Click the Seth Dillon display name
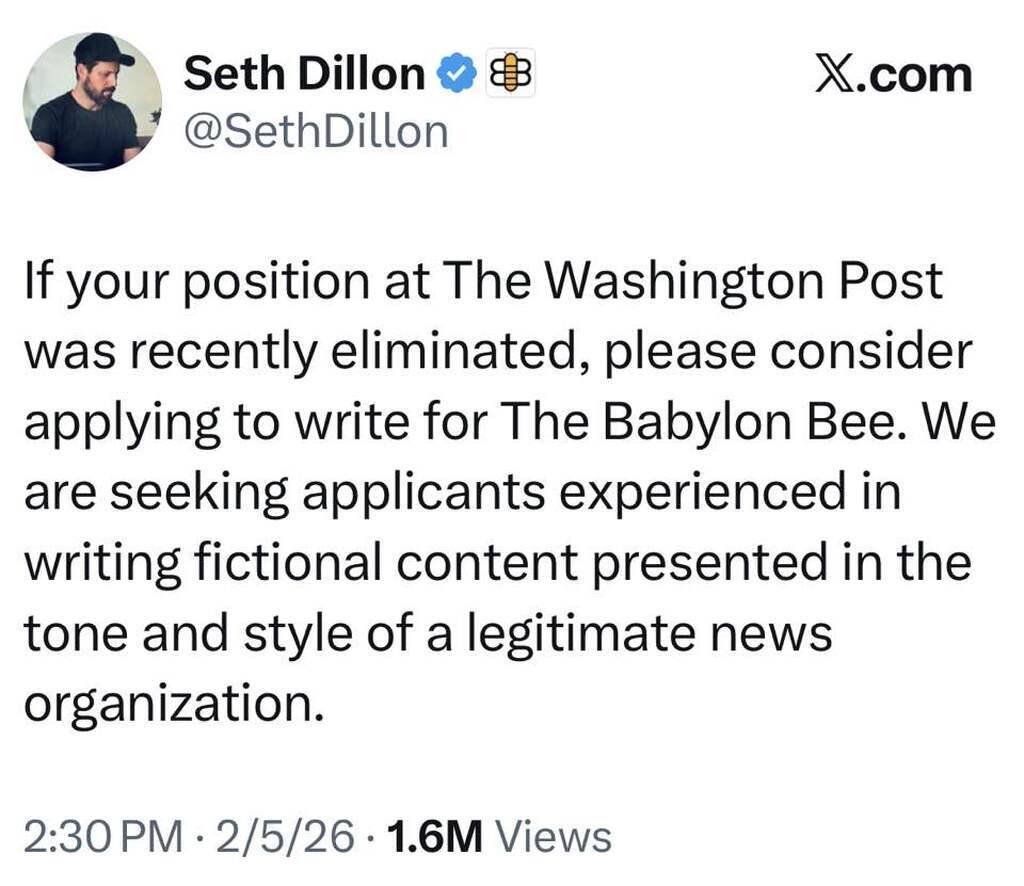Viewport: 1024px width, 886px height. point(304,73)
